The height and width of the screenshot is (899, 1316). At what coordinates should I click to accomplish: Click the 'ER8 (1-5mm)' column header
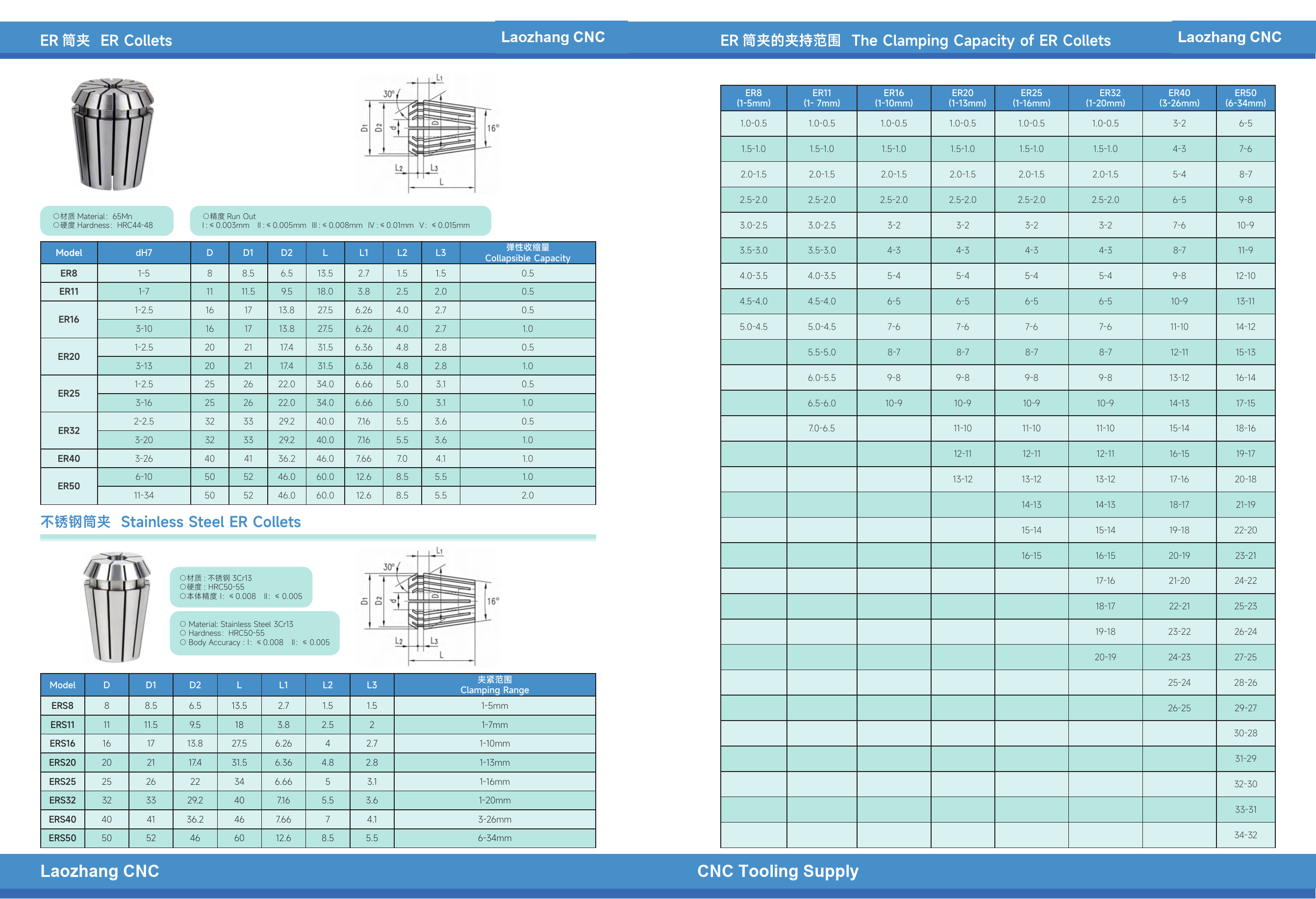coord(754,98)
